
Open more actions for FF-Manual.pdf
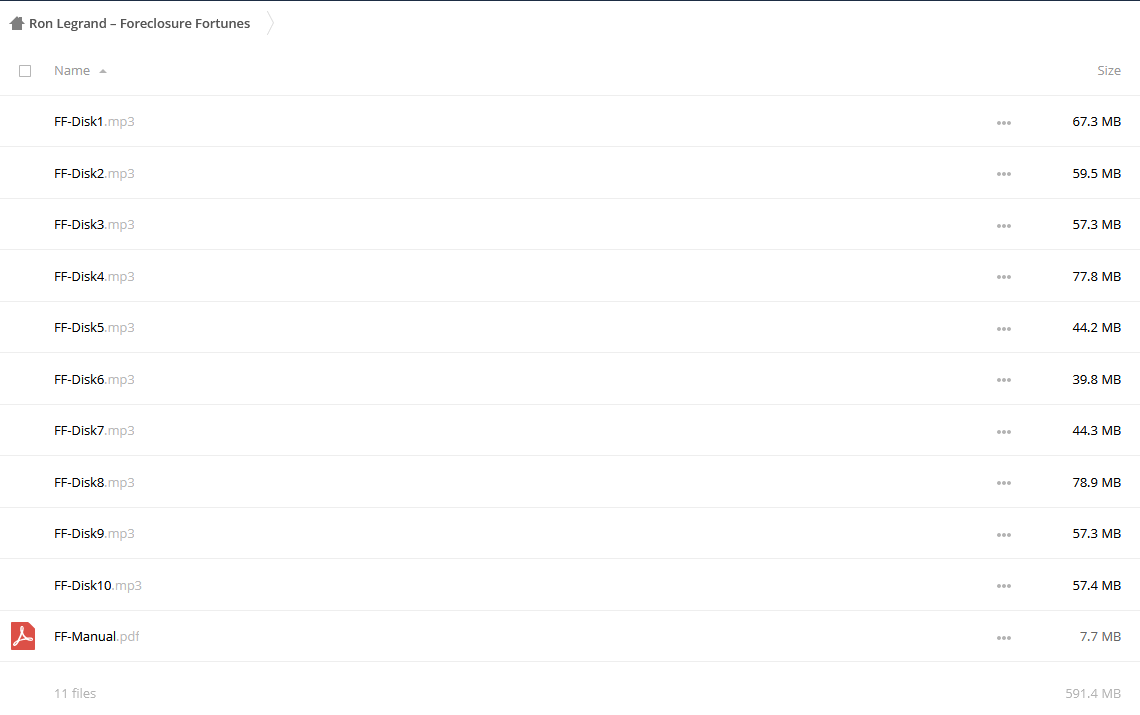(1004, 638)
